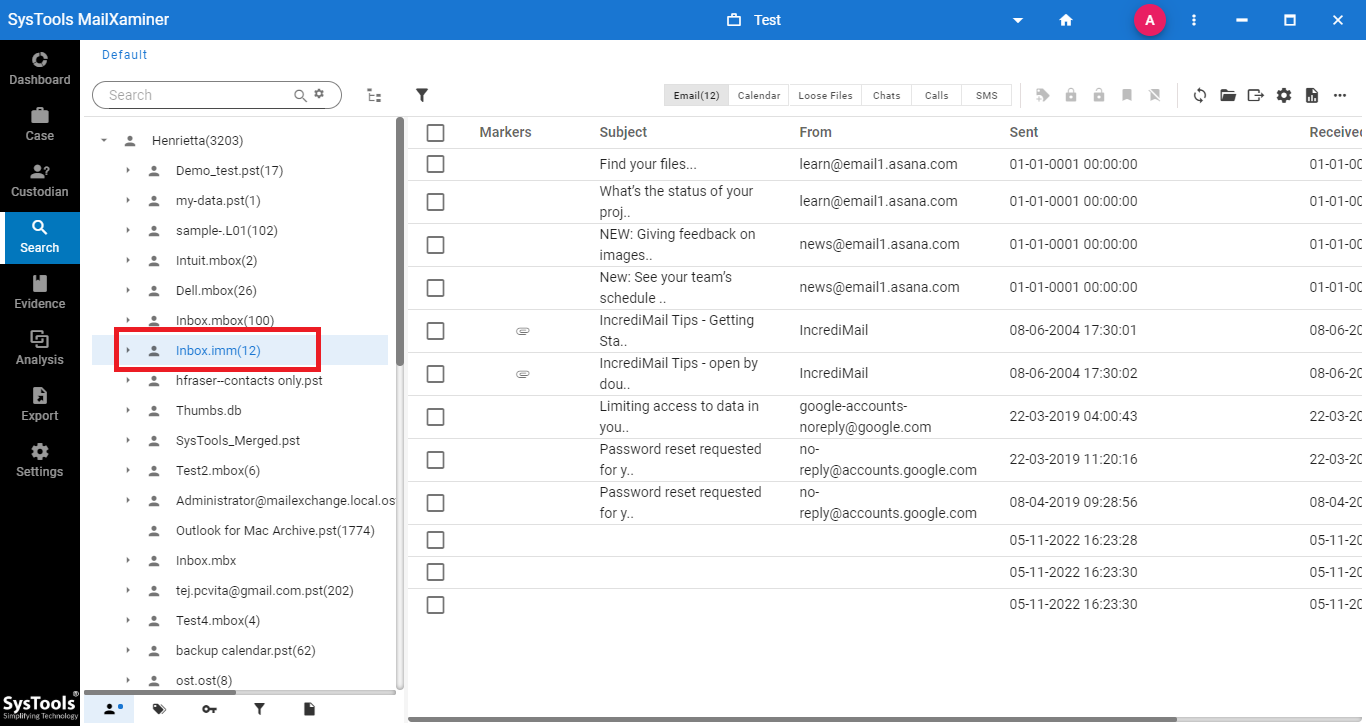Open Settings in the left sidebar
The image size is (1366, 726).
coord(40,460)
